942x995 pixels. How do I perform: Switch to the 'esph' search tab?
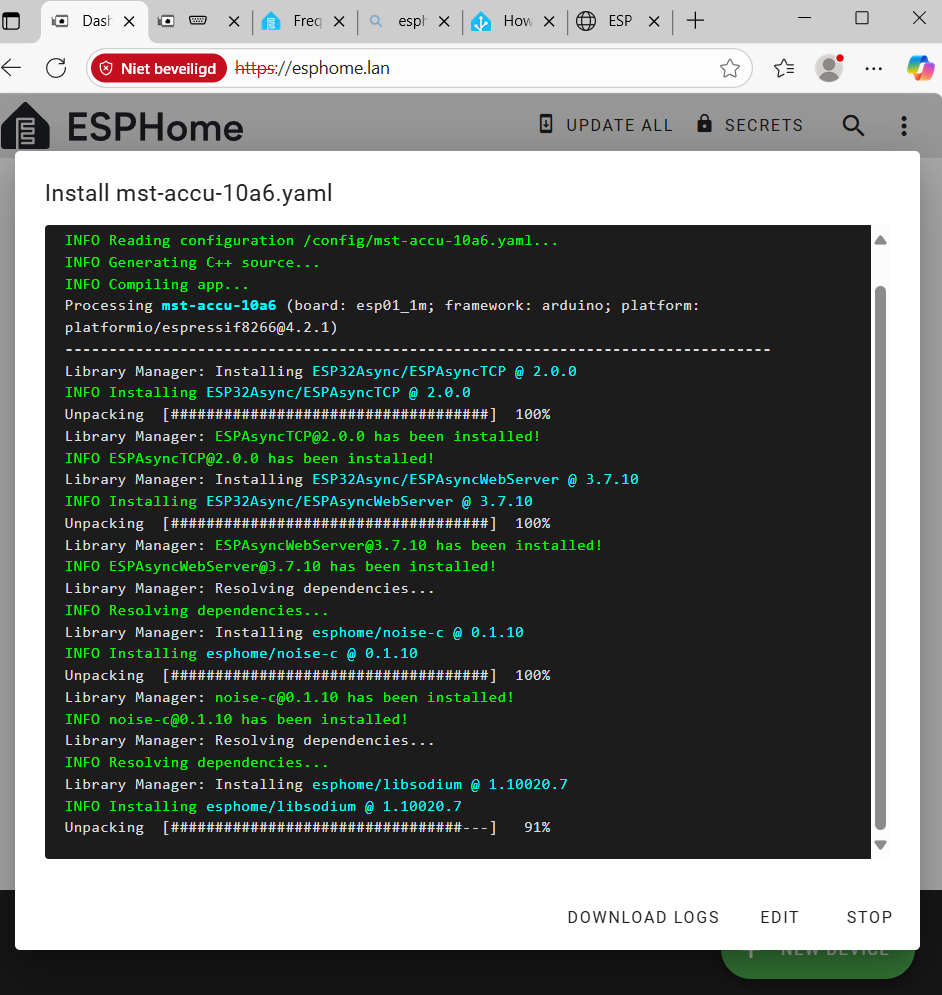[409, 22]
